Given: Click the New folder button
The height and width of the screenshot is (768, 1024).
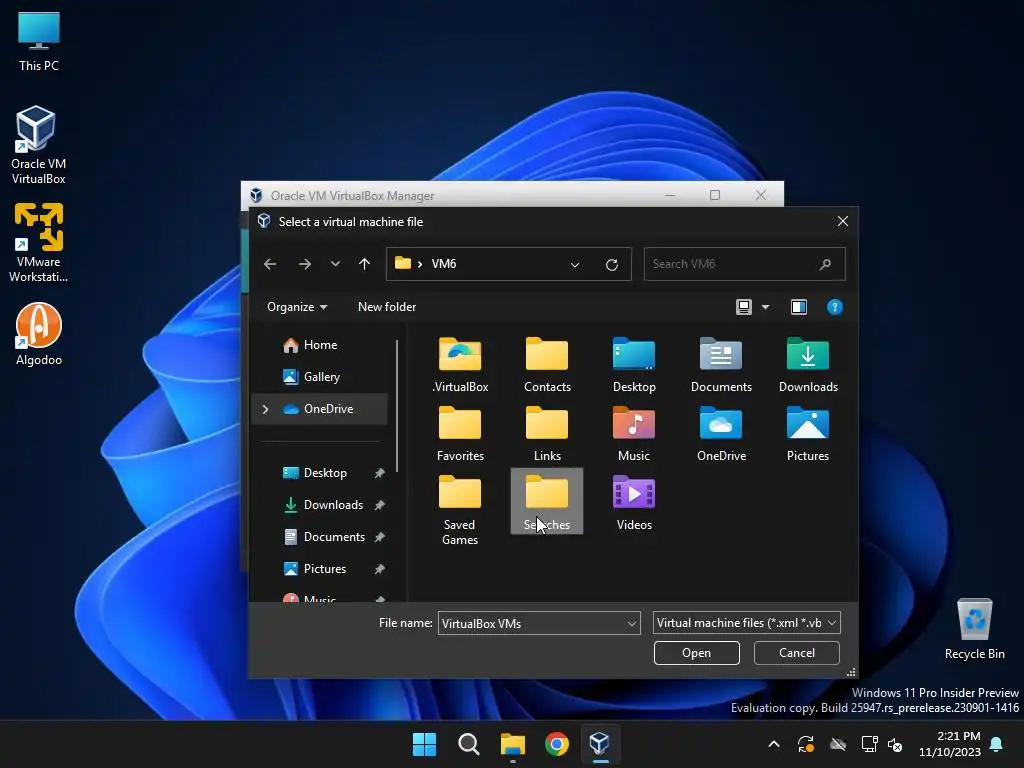Looking at the screenshot, I should click(x=387, y=307).
